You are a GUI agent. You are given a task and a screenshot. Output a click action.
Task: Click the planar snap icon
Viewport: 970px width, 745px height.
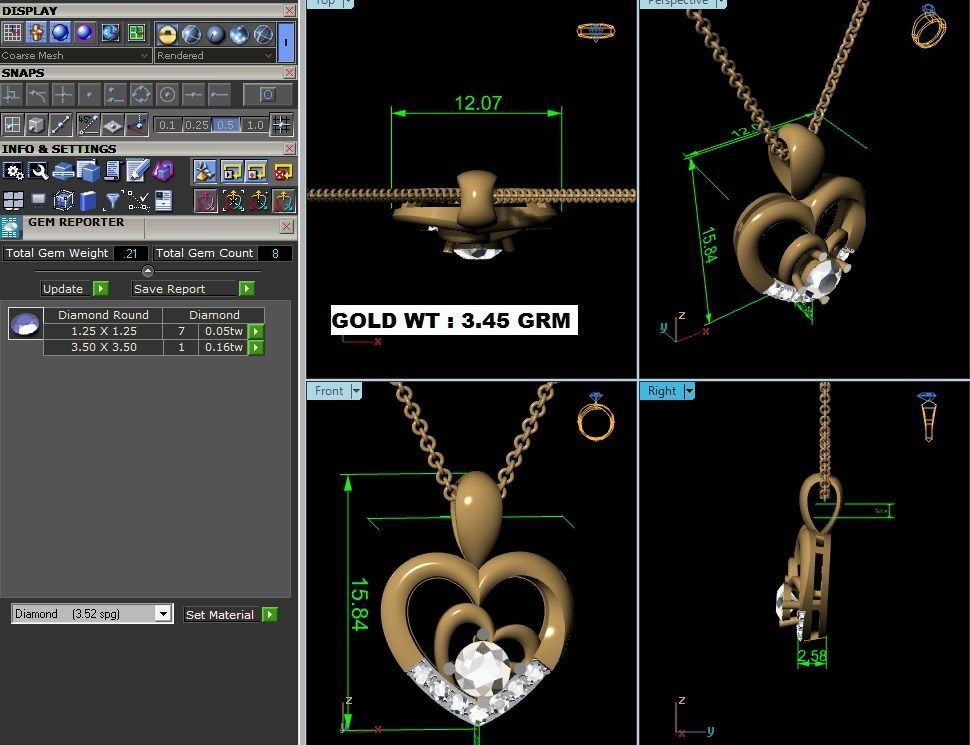pyautogui.click(x=113, y=125)
